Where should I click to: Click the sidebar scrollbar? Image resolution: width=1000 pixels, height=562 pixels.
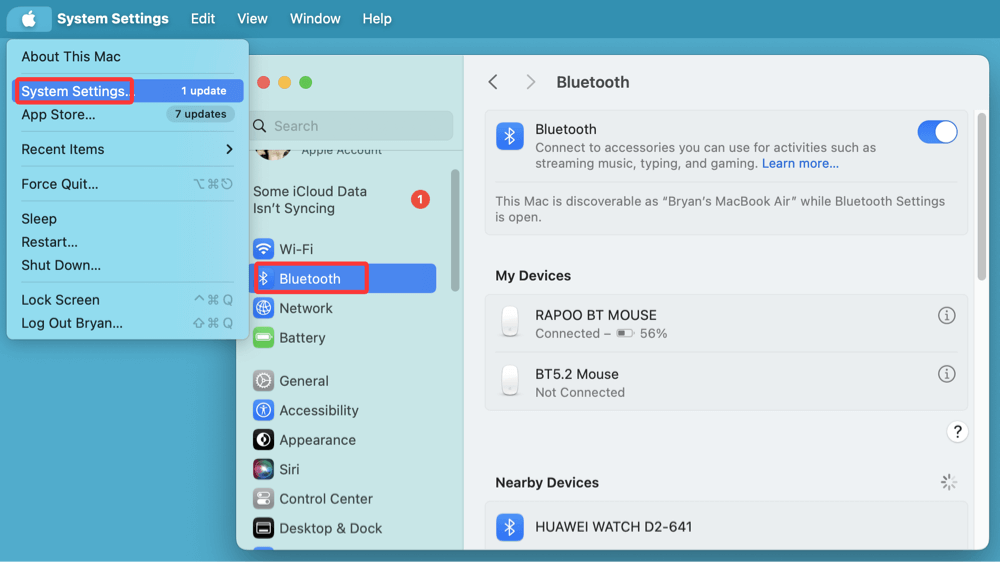[456, 230]
